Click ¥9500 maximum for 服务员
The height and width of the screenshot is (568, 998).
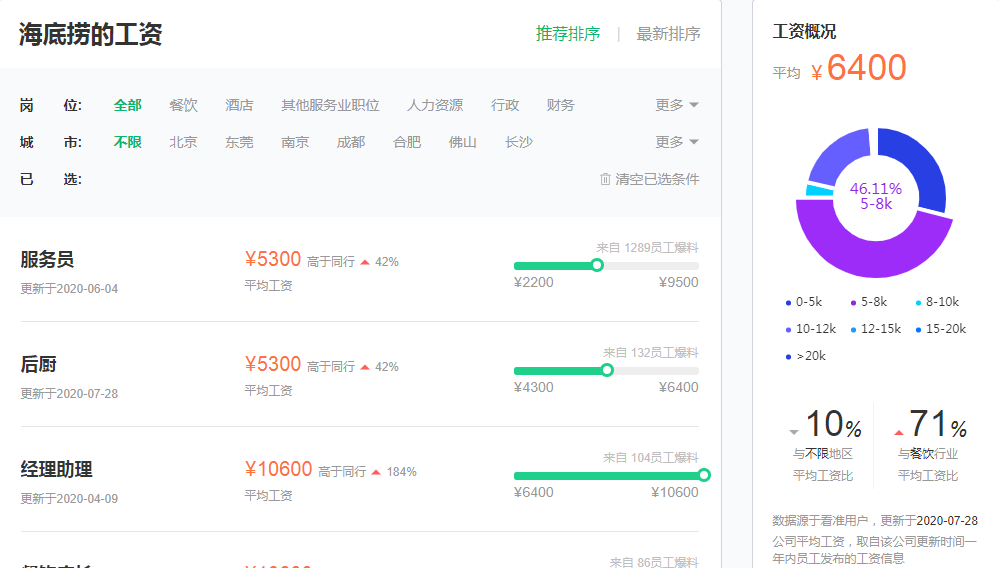(678, 283)
